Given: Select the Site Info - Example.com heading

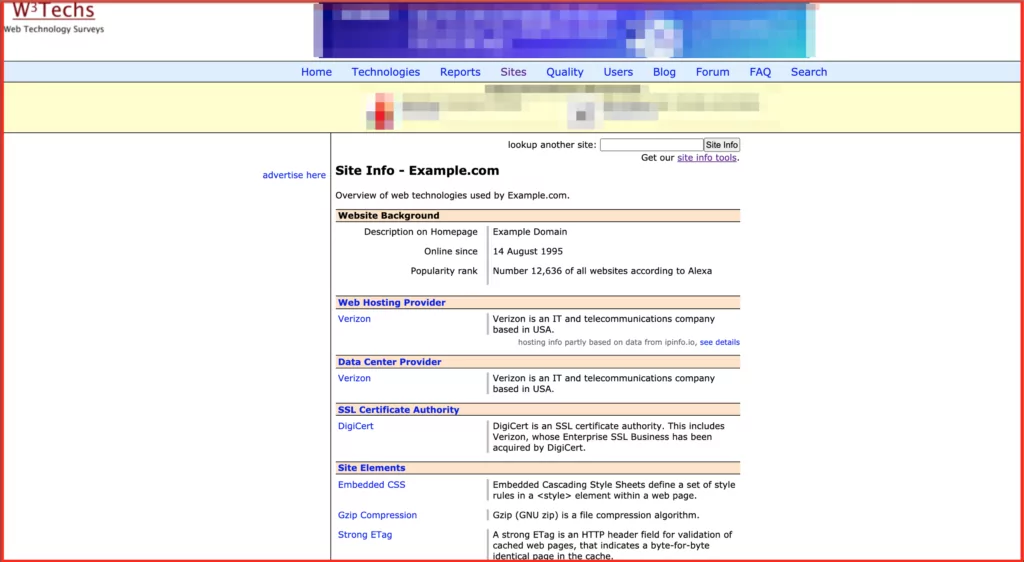Looking at the screenshot, I should pos(417,171).
